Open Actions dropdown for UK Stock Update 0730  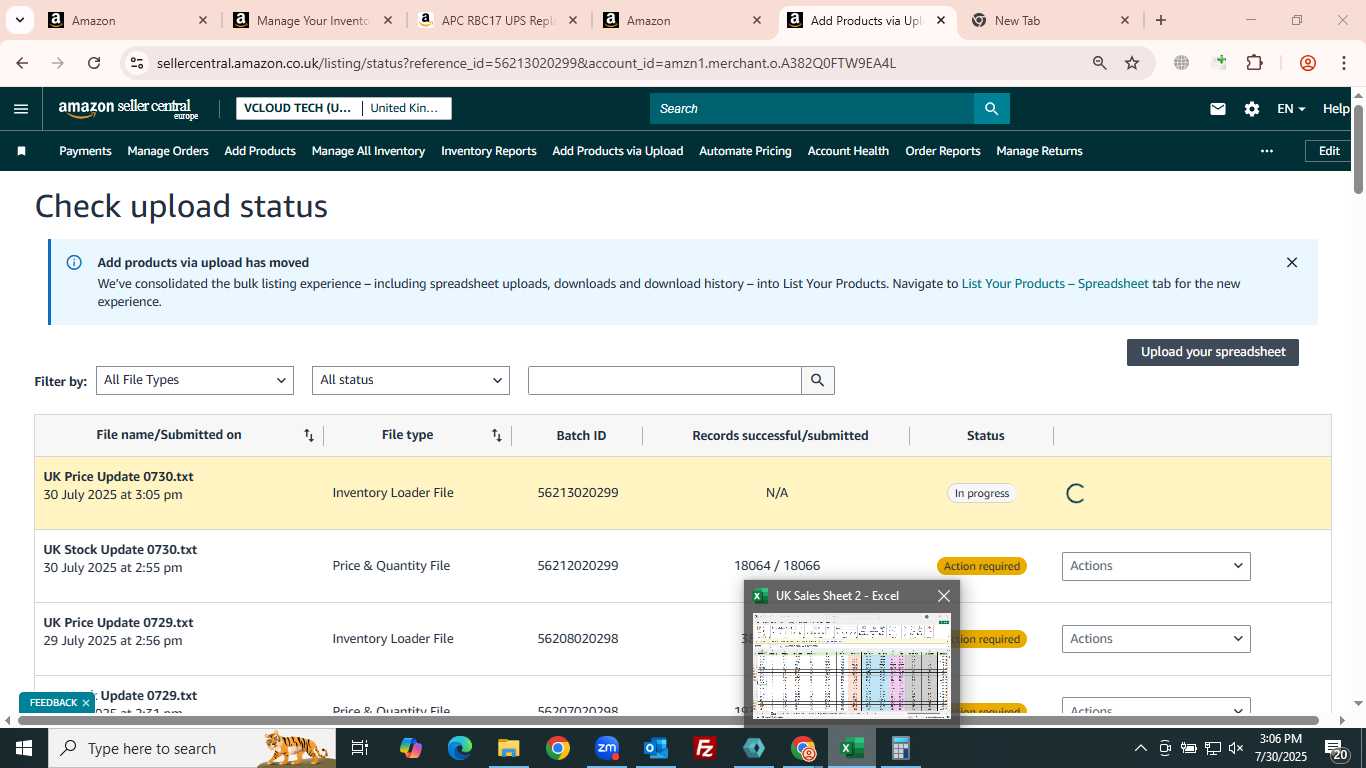(1156, 566)
